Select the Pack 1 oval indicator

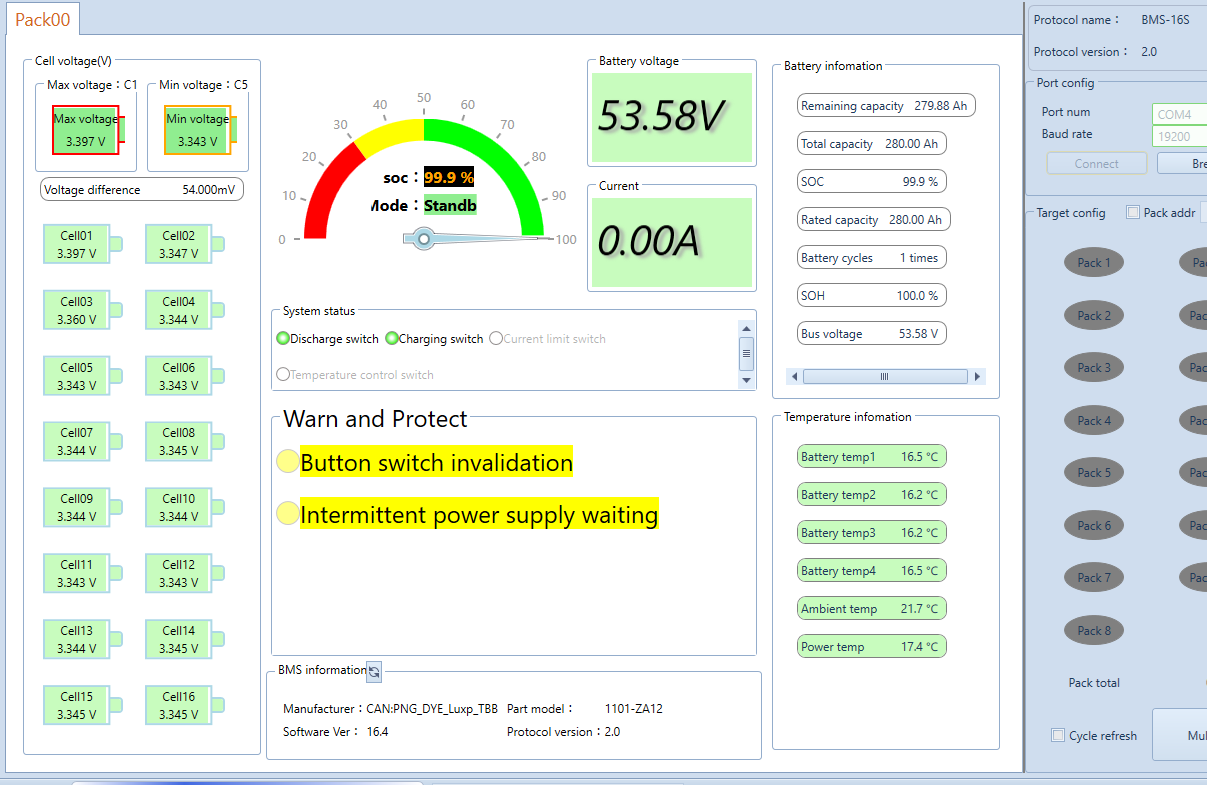[x=1093, y=263]
